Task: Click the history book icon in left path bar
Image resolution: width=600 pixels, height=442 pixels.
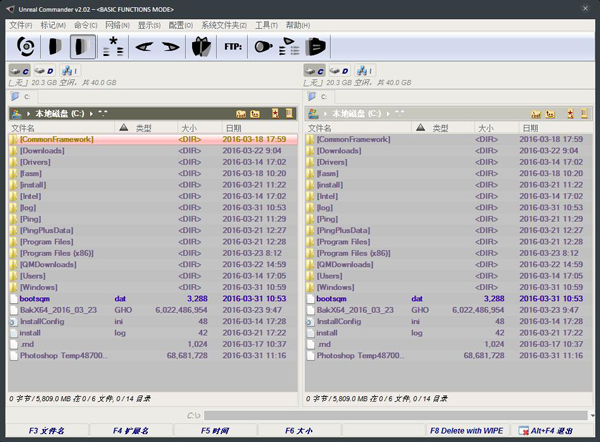Action: point(289,113)
